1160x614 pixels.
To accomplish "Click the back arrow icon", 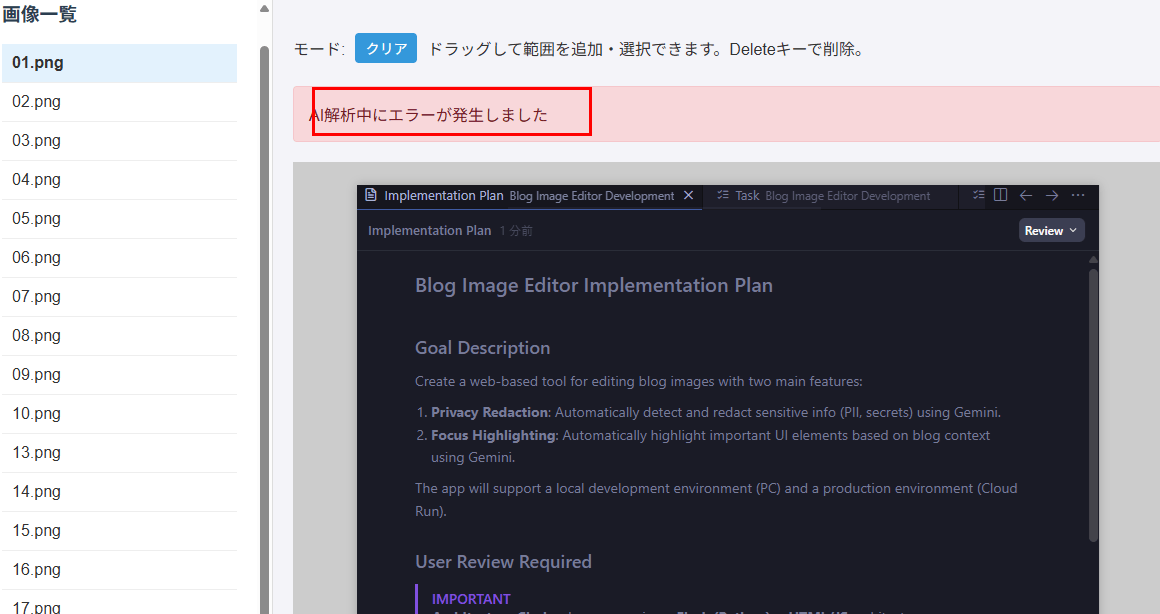I will [1026, 196].
